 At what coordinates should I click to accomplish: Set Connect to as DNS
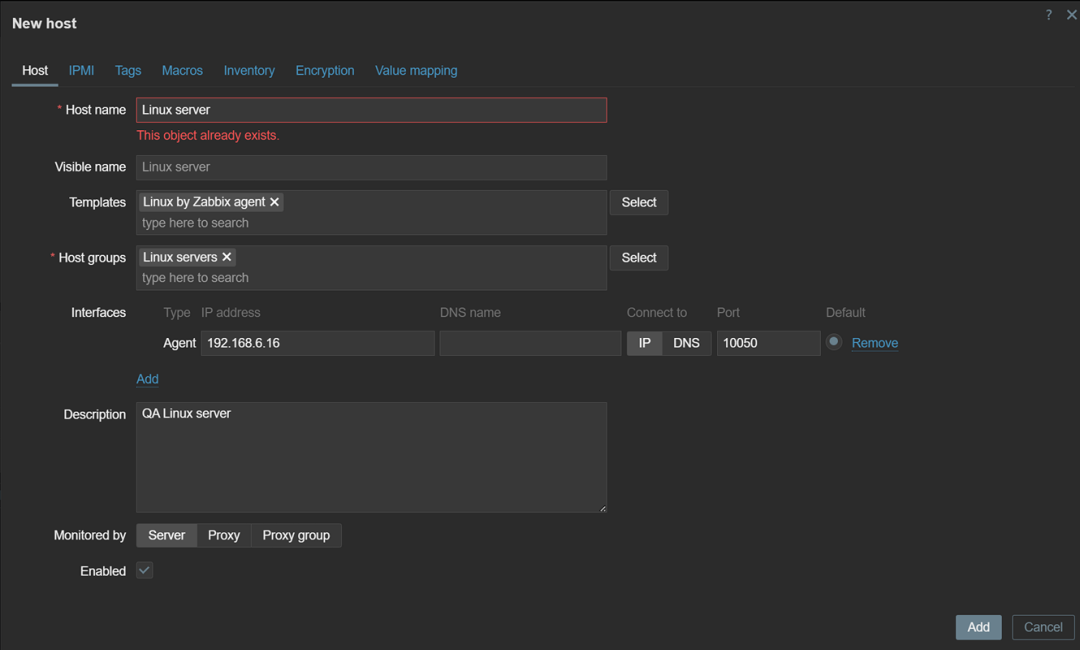pos(686,343)
